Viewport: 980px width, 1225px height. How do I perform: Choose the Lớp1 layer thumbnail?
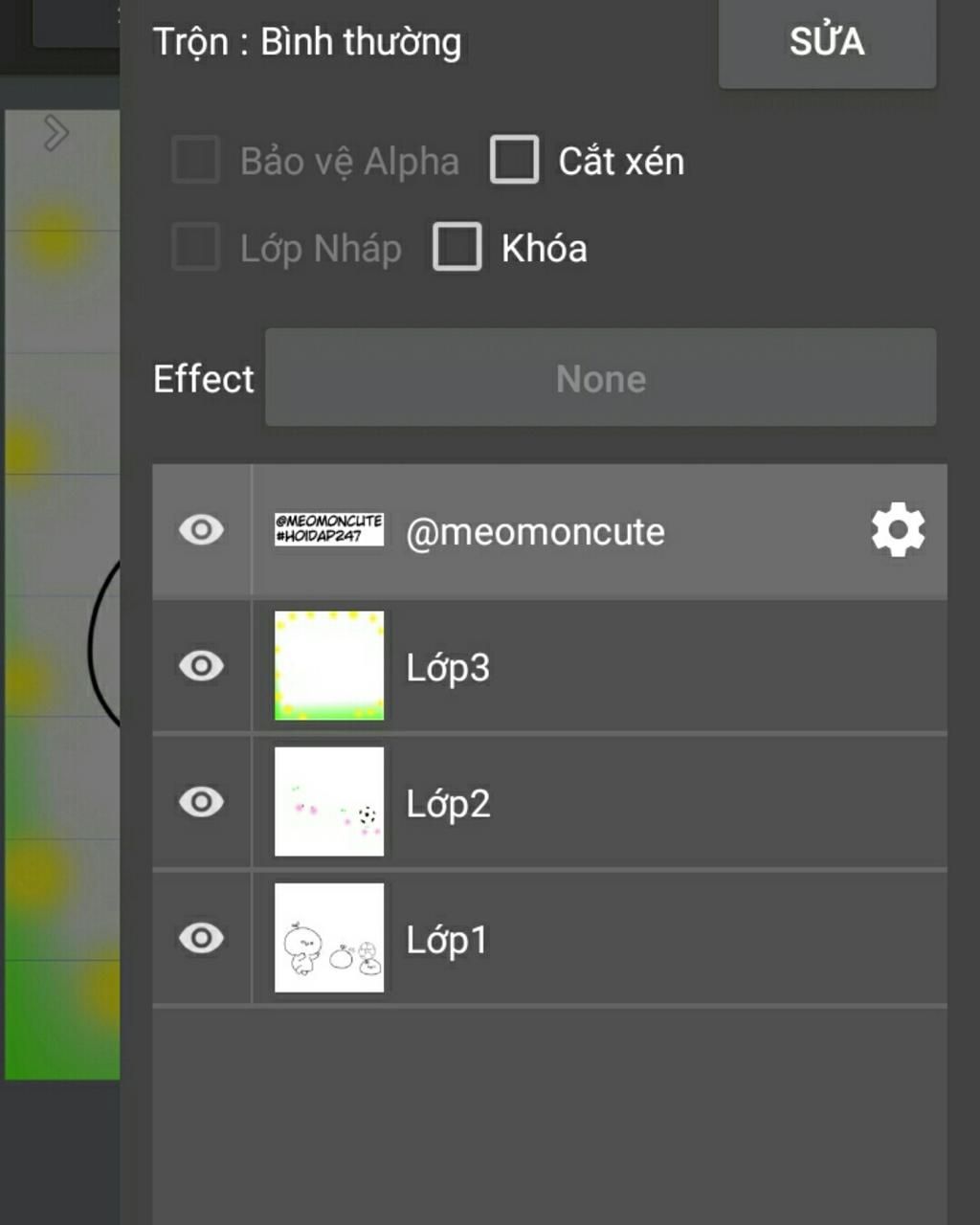pos(329,938)
